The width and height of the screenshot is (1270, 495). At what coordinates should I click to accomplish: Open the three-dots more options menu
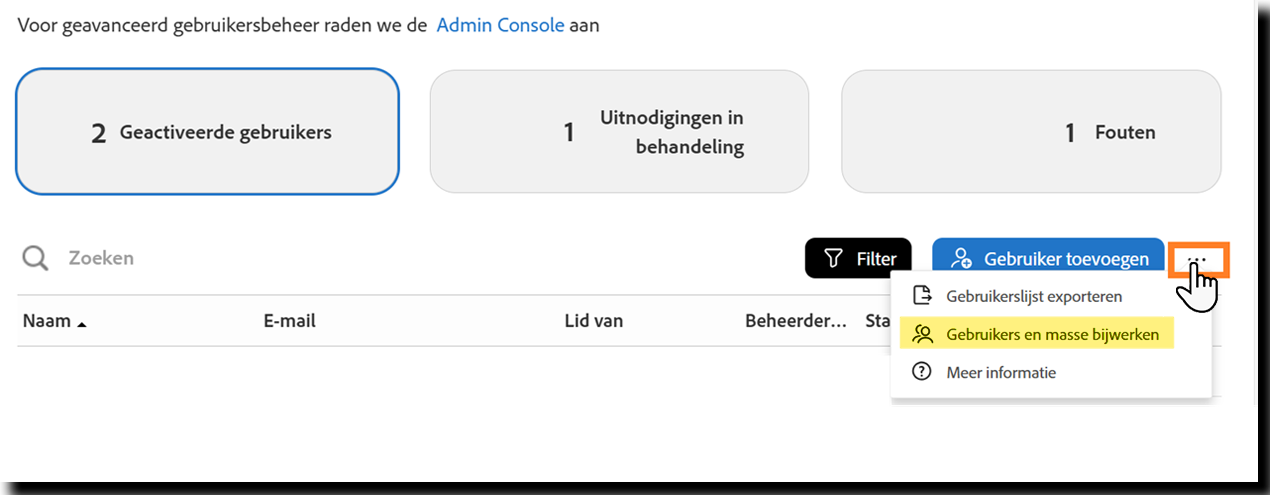(x=1198, y=259)
